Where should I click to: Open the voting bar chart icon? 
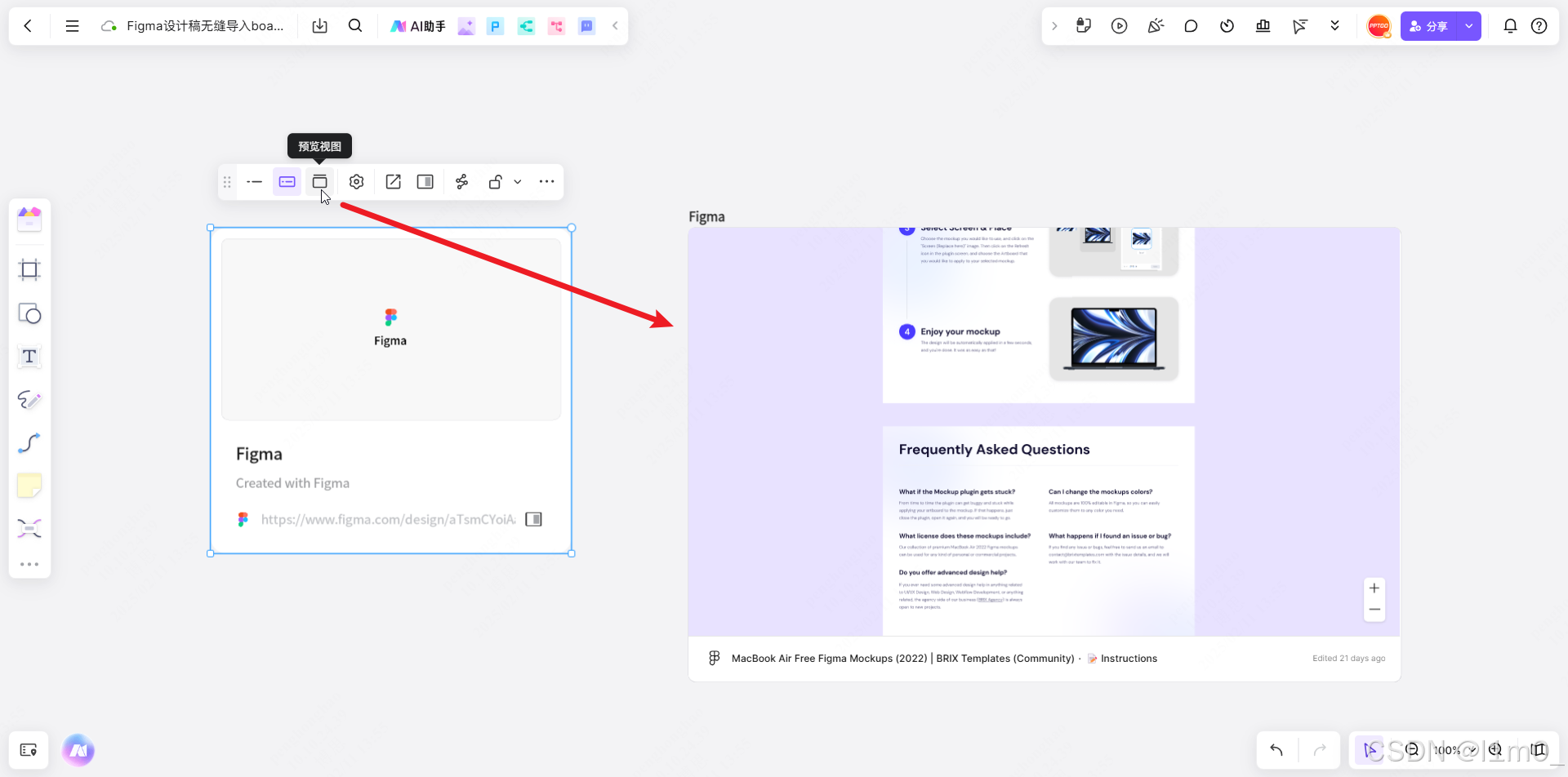pyautogui.click(x=1263, y=26)
